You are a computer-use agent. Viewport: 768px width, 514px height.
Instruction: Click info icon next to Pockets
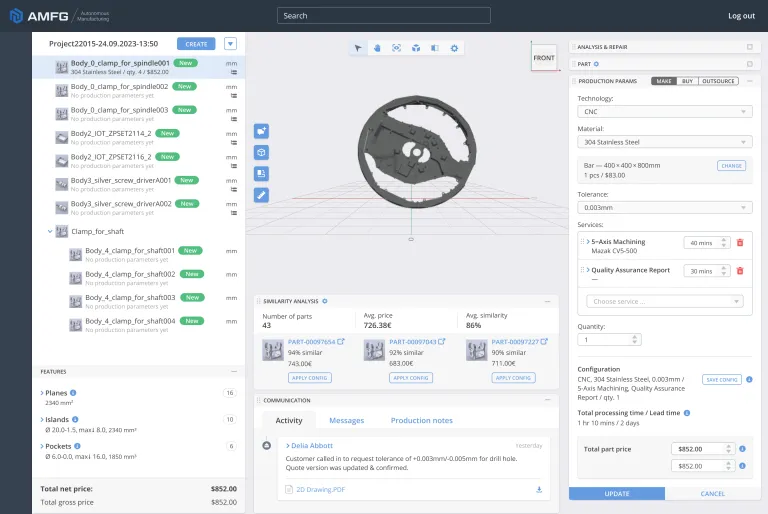[77, 446]
